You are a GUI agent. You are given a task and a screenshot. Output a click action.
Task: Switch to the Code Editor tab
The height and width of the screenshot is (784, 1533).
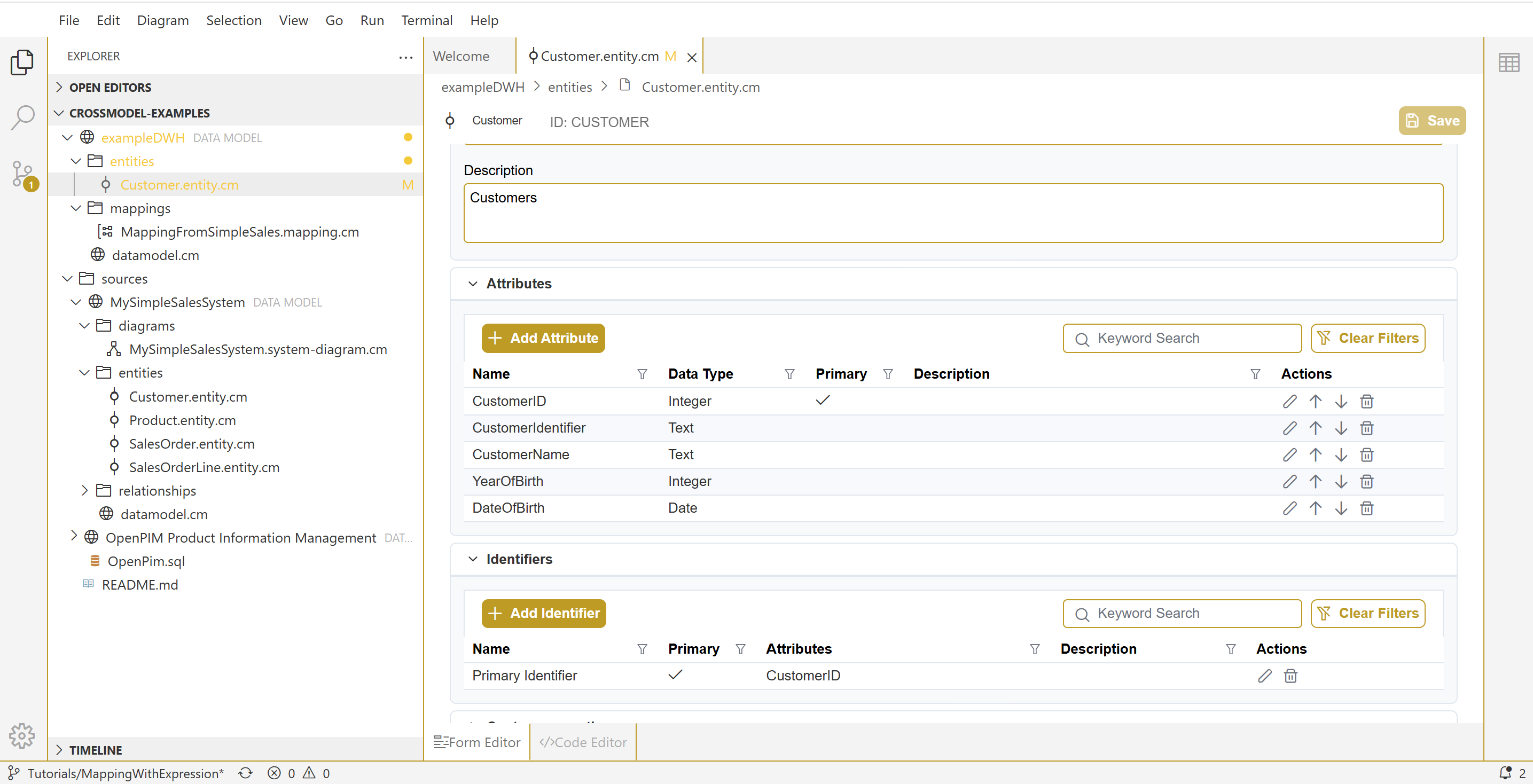pos(583,742)
